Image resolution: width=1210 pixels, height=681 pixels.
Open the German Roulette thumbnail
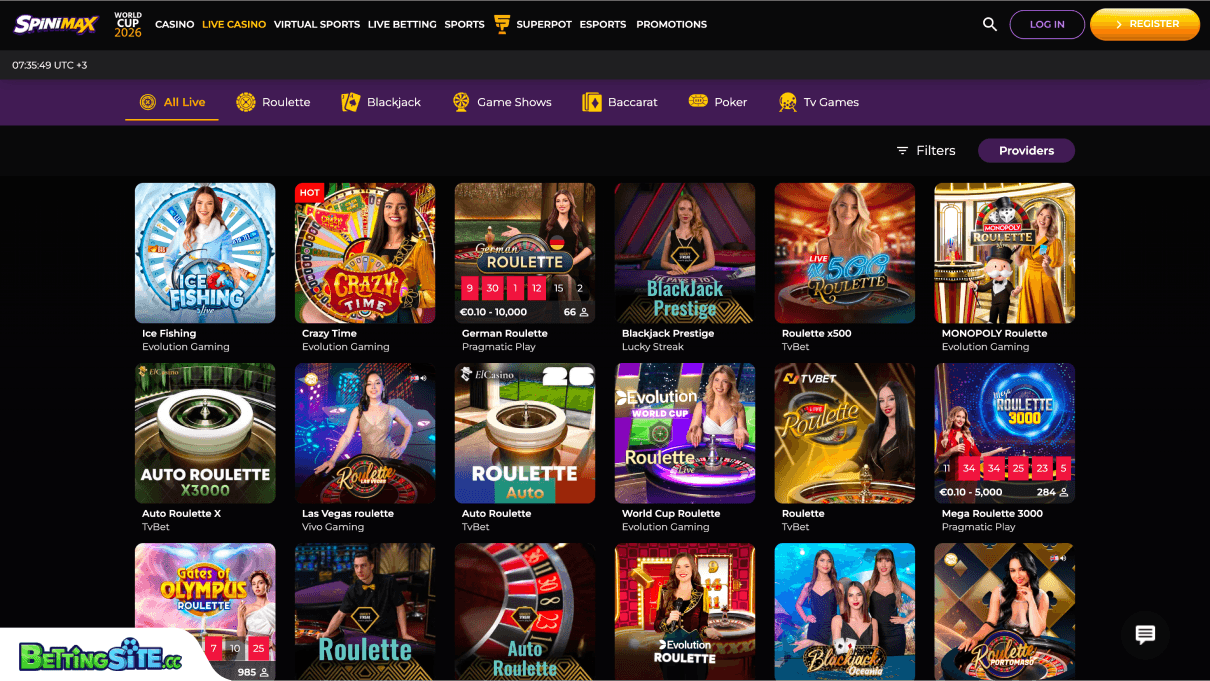coord(525,253)
